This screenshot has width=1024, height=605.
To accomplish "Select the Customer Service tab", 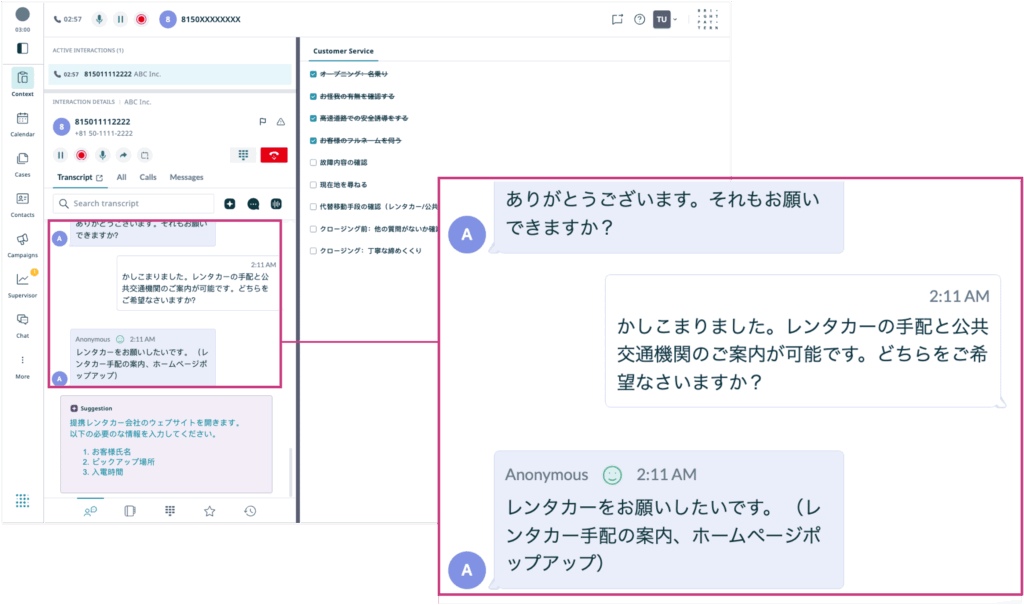I will (x=343, y=51).
